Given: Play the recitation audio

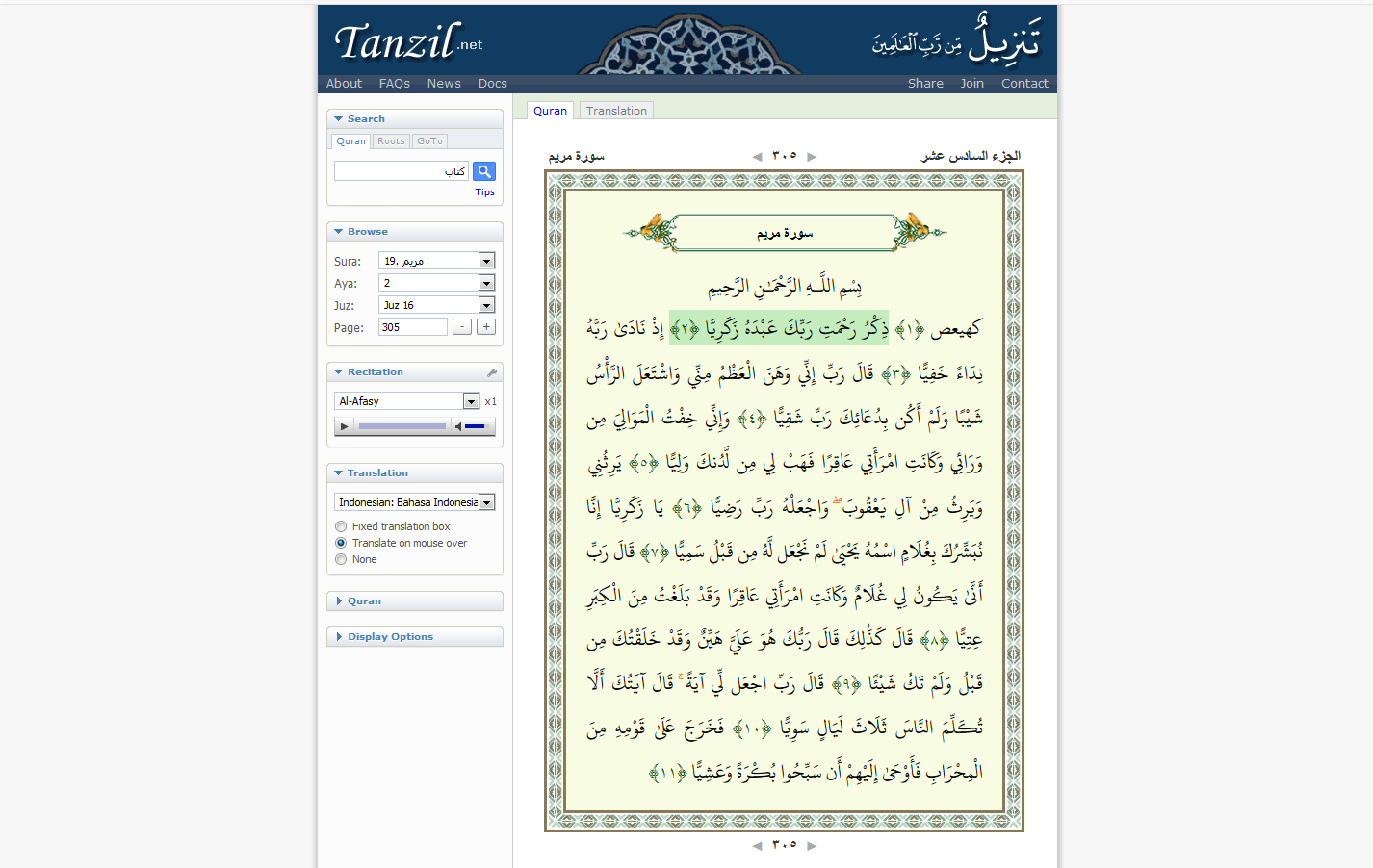Looking at the screenshot, I should pos(345,426).
